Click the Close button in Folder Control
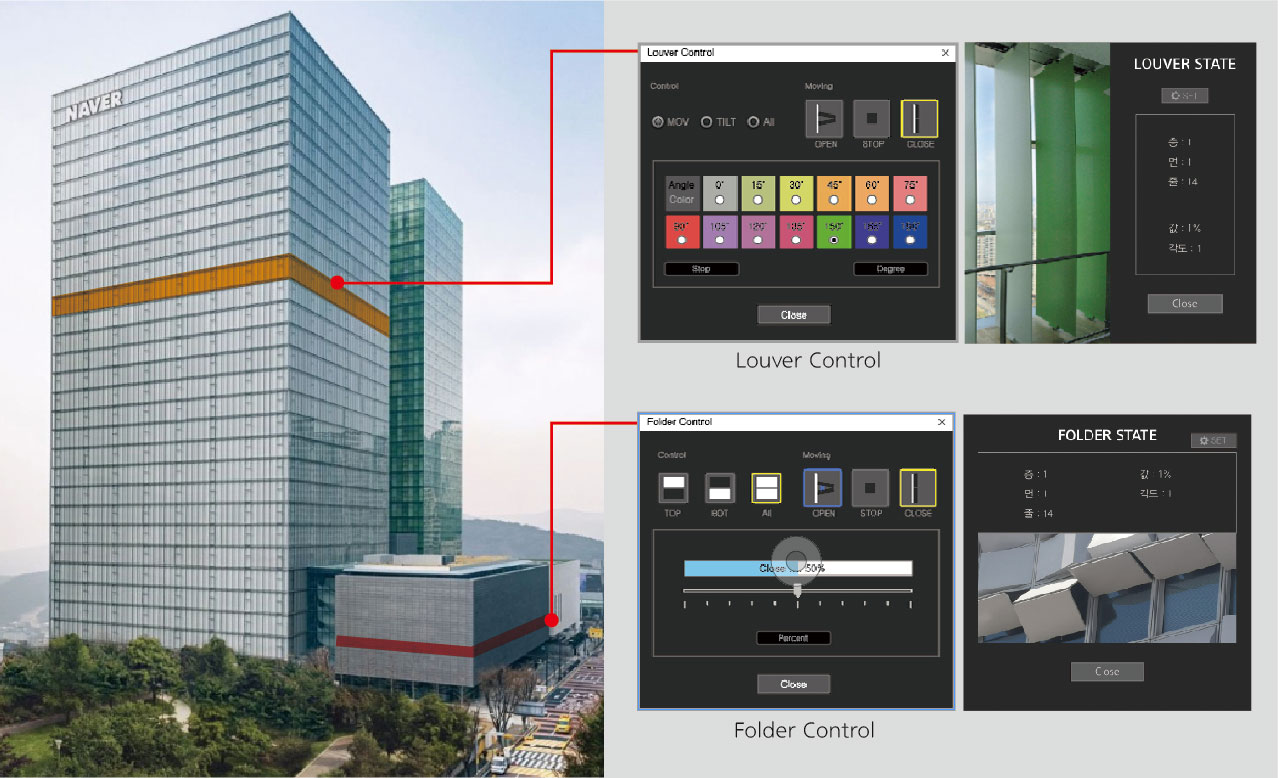This screenshot has width=1279, height=778. pyautogui.click(x=793, y=684)
